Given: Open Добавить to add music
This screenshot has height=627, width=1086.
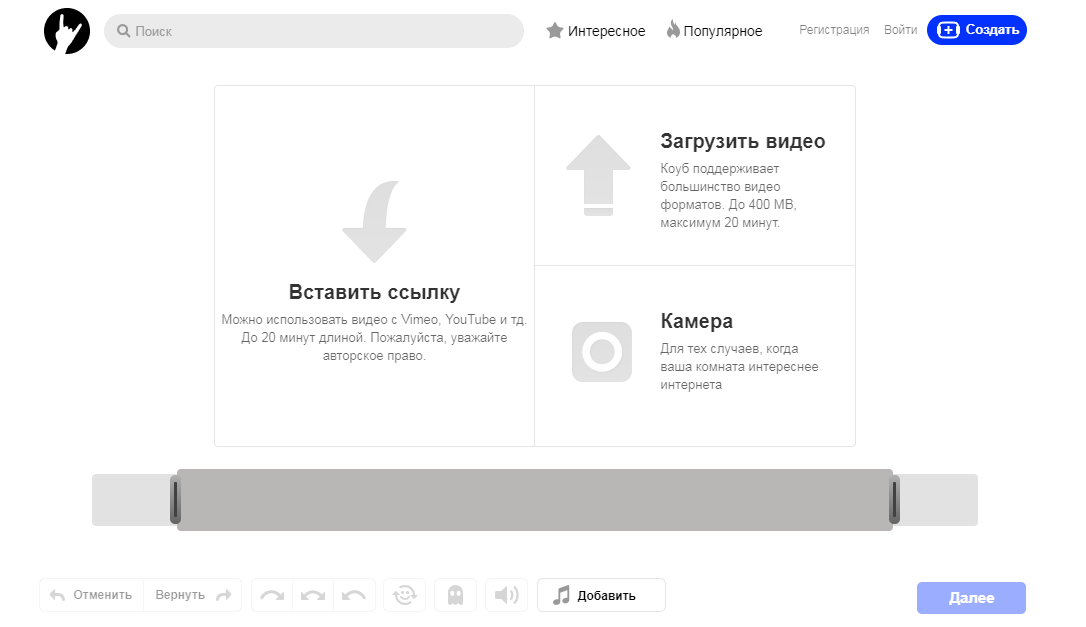Looking at the screenshot, I should point(600,595).
